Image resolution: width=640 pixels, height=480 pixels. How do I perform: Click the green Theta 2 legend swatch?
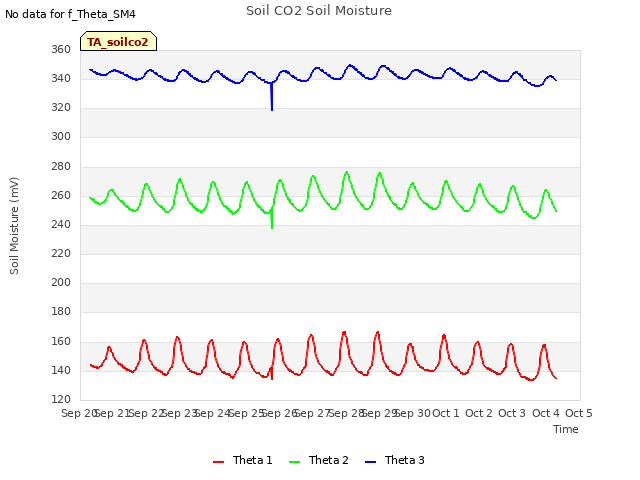point(294,462)
